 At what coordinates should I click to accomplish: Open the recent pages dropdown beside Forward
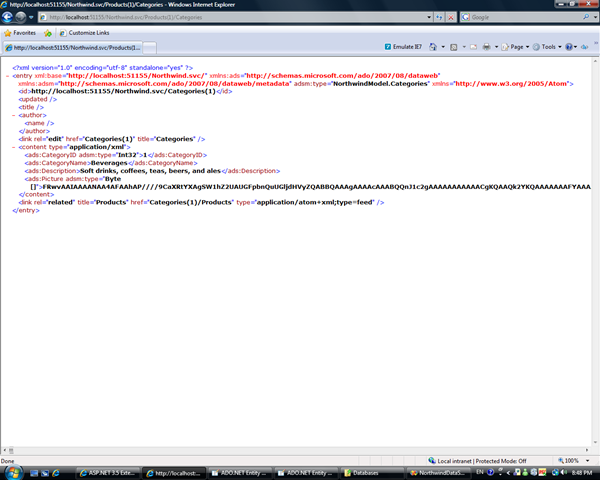(31, 17)
